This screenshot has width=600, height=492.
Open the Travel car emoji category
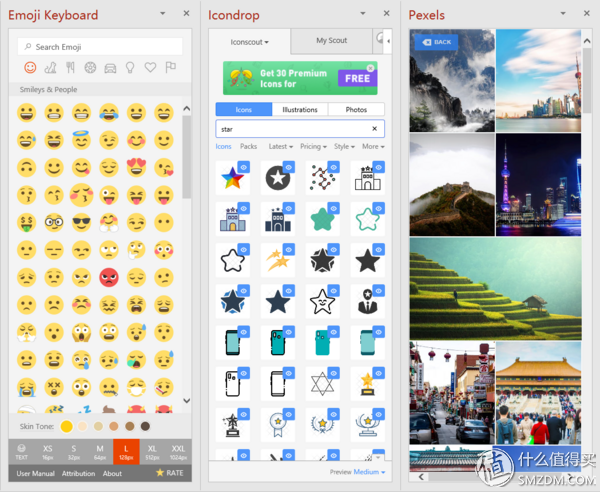110,68
